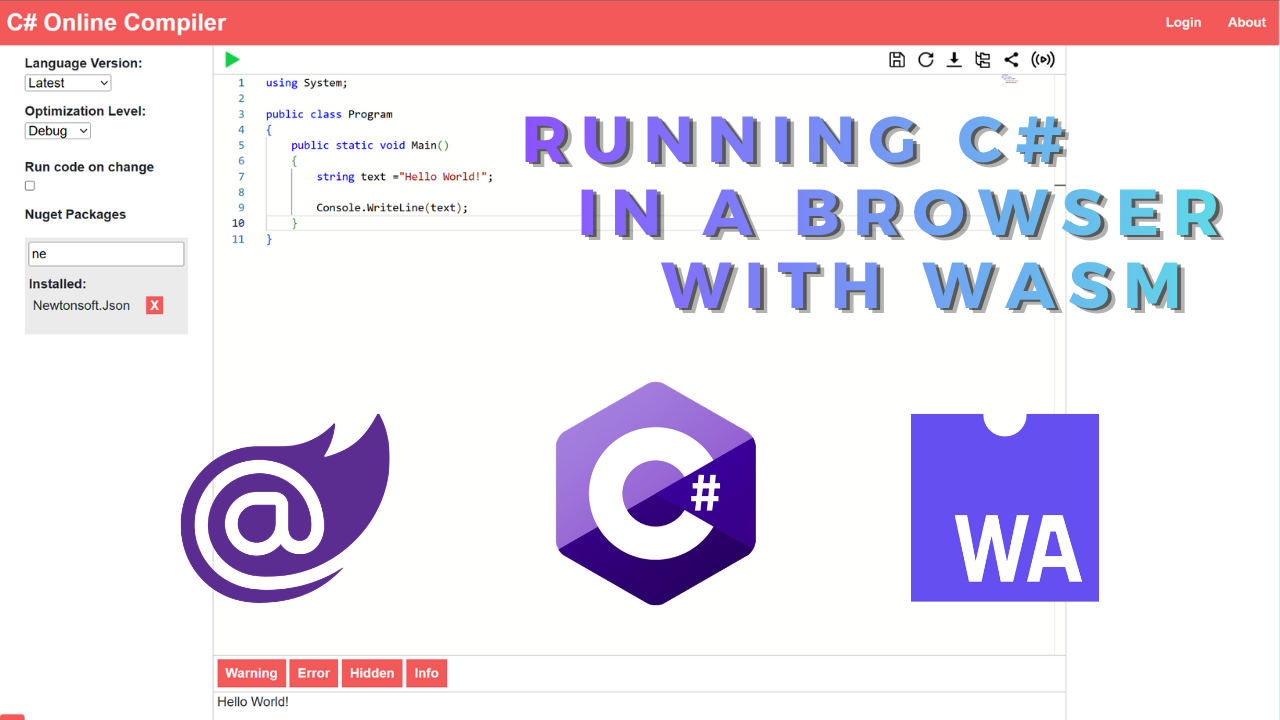Click the Hello World! console output text

(x=253, y=702)
